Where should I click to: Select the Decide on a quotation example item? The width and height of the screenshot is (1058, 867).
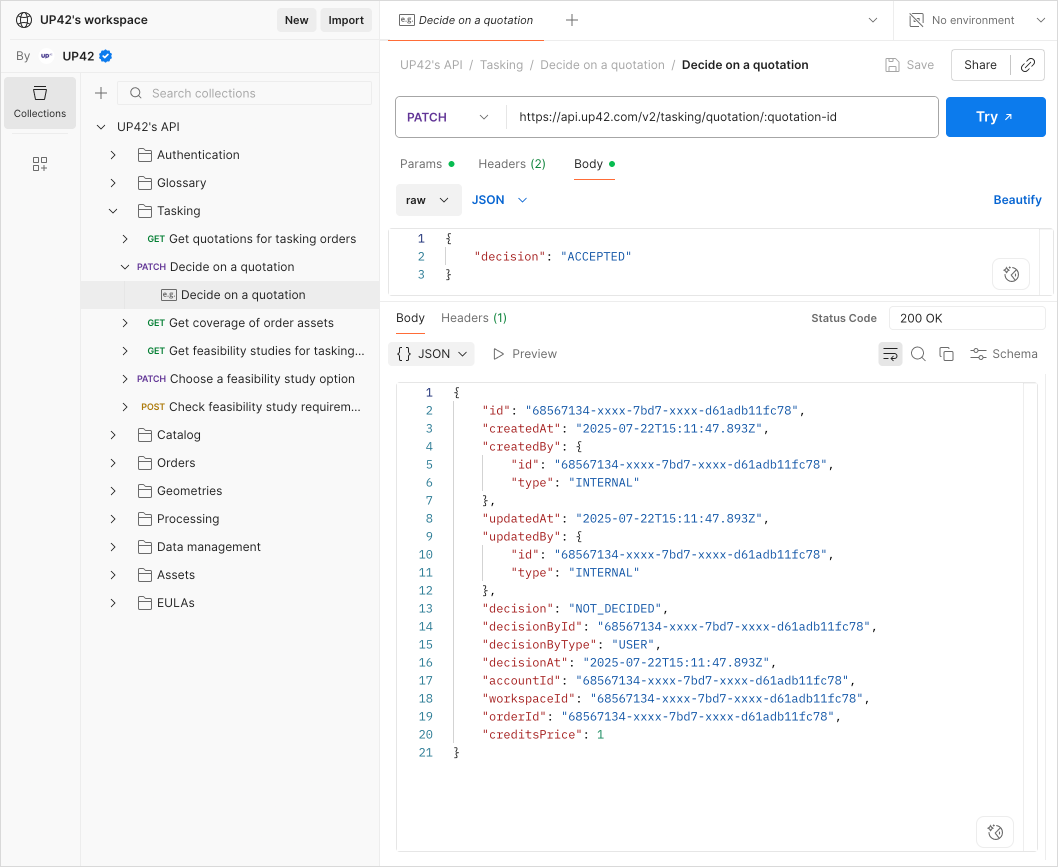tap(230, 295)
